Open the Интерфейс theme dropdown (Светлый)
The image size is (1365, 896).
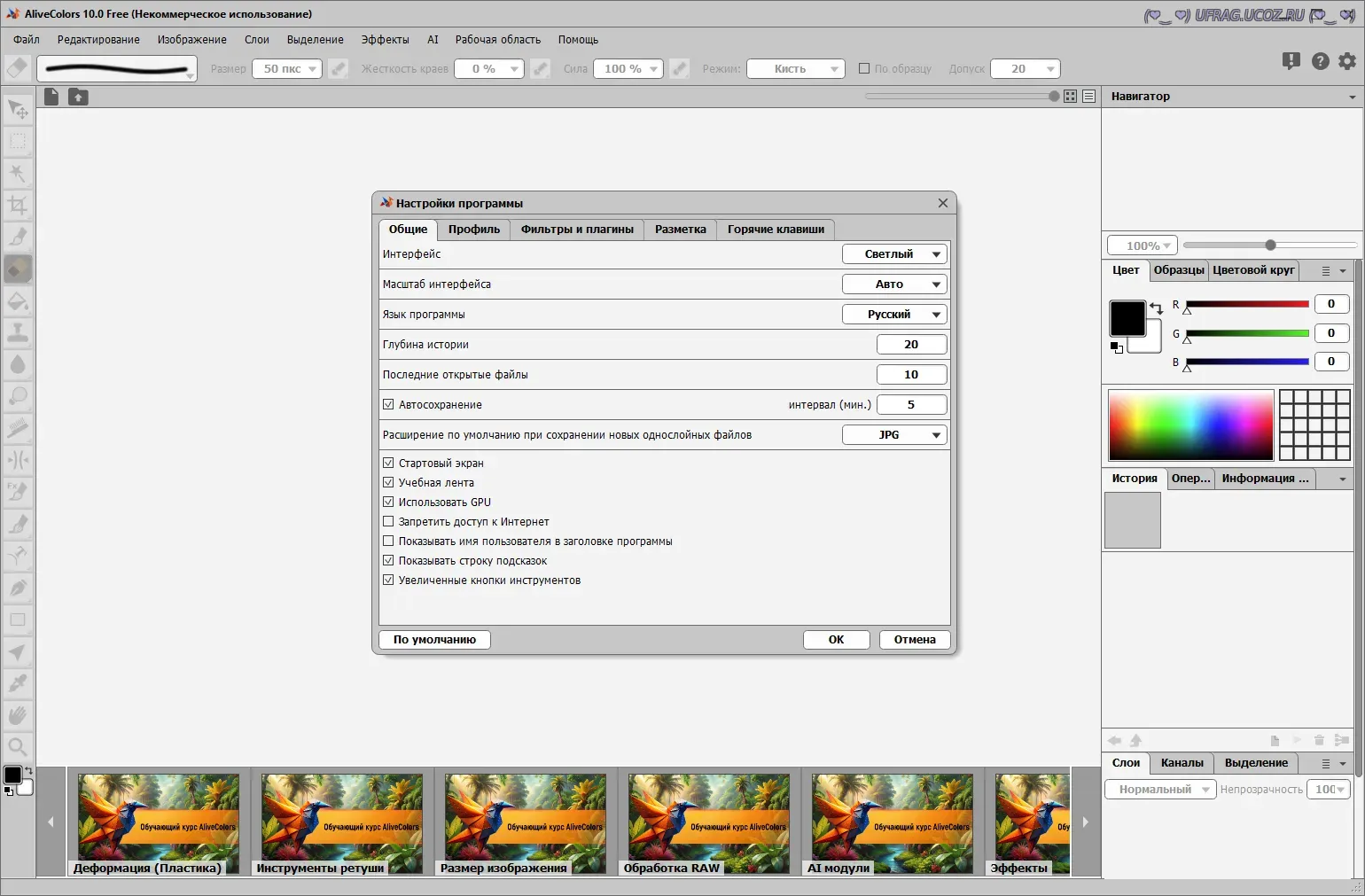coord(893,254)
